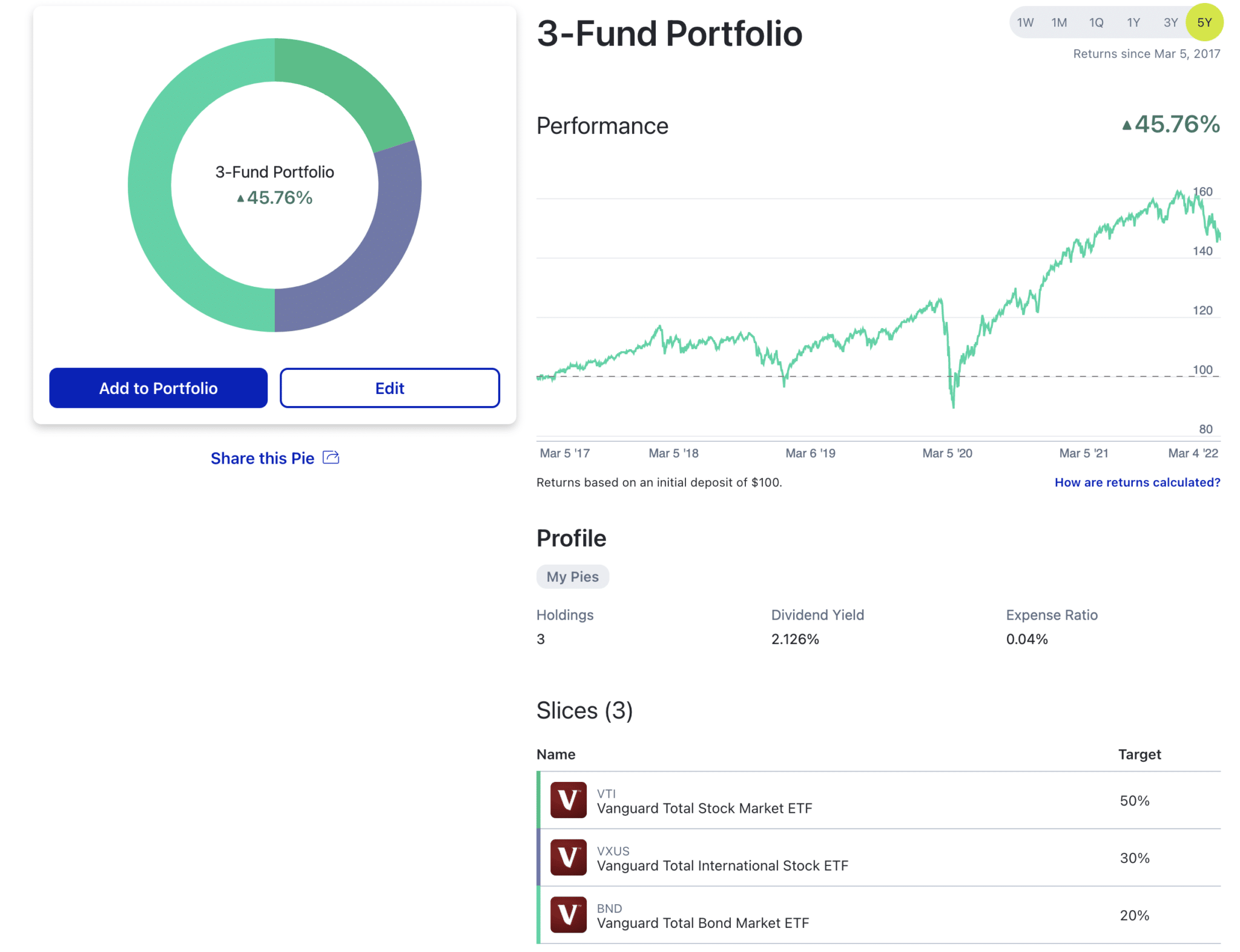The image size is (1240, 952).
Task: Click the Returns since Mar 5, 2017 text
Action: pos(1147,54)
